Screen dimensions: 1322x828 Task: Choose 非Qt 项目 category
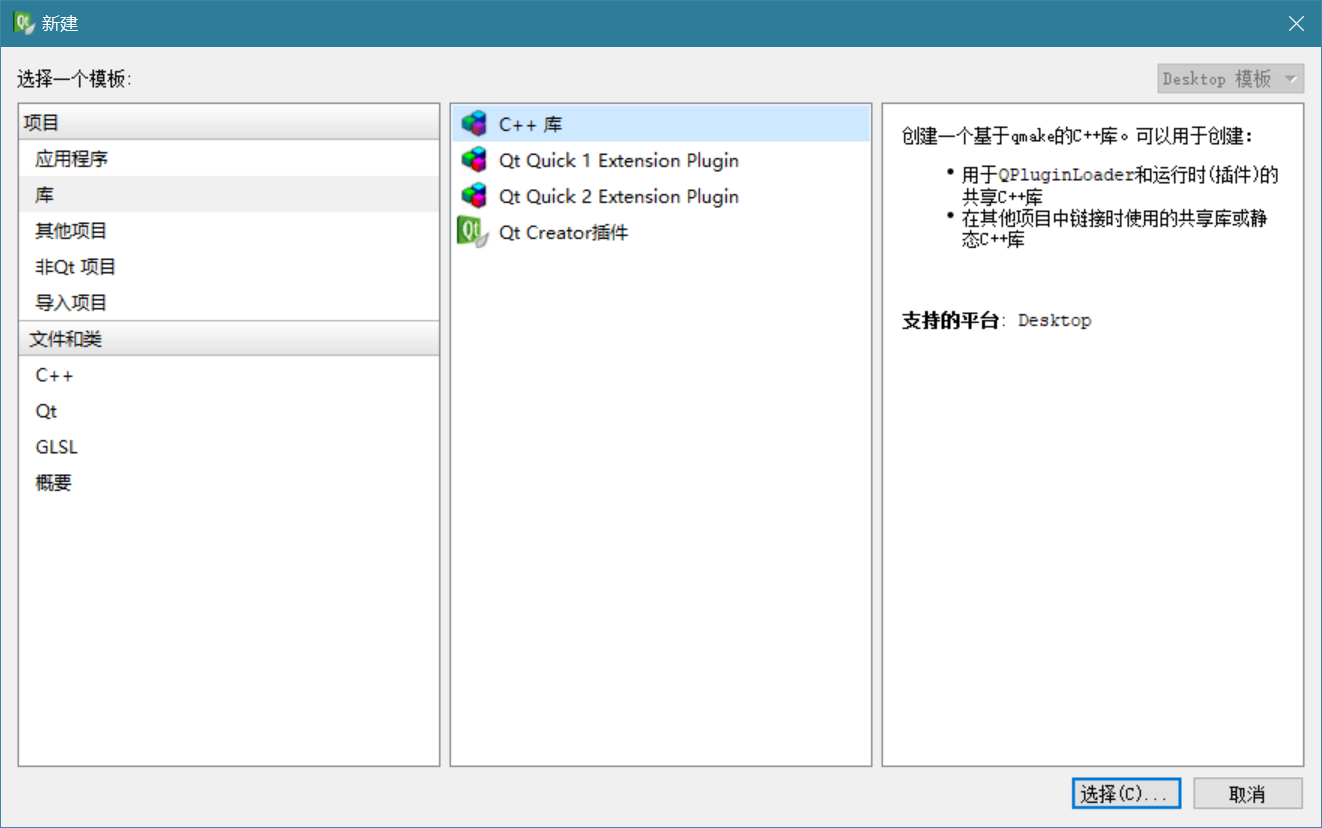coord(76,267)
